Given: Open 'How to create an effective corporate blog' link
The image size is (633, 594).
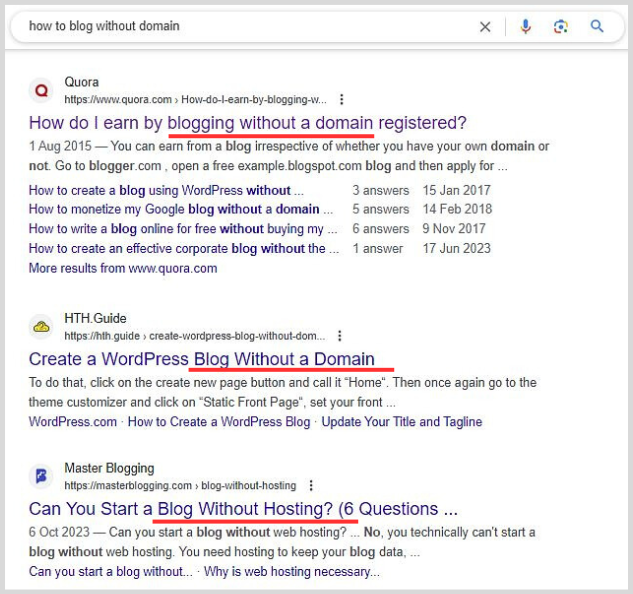Looking at the screenshot, I should 184,248.
